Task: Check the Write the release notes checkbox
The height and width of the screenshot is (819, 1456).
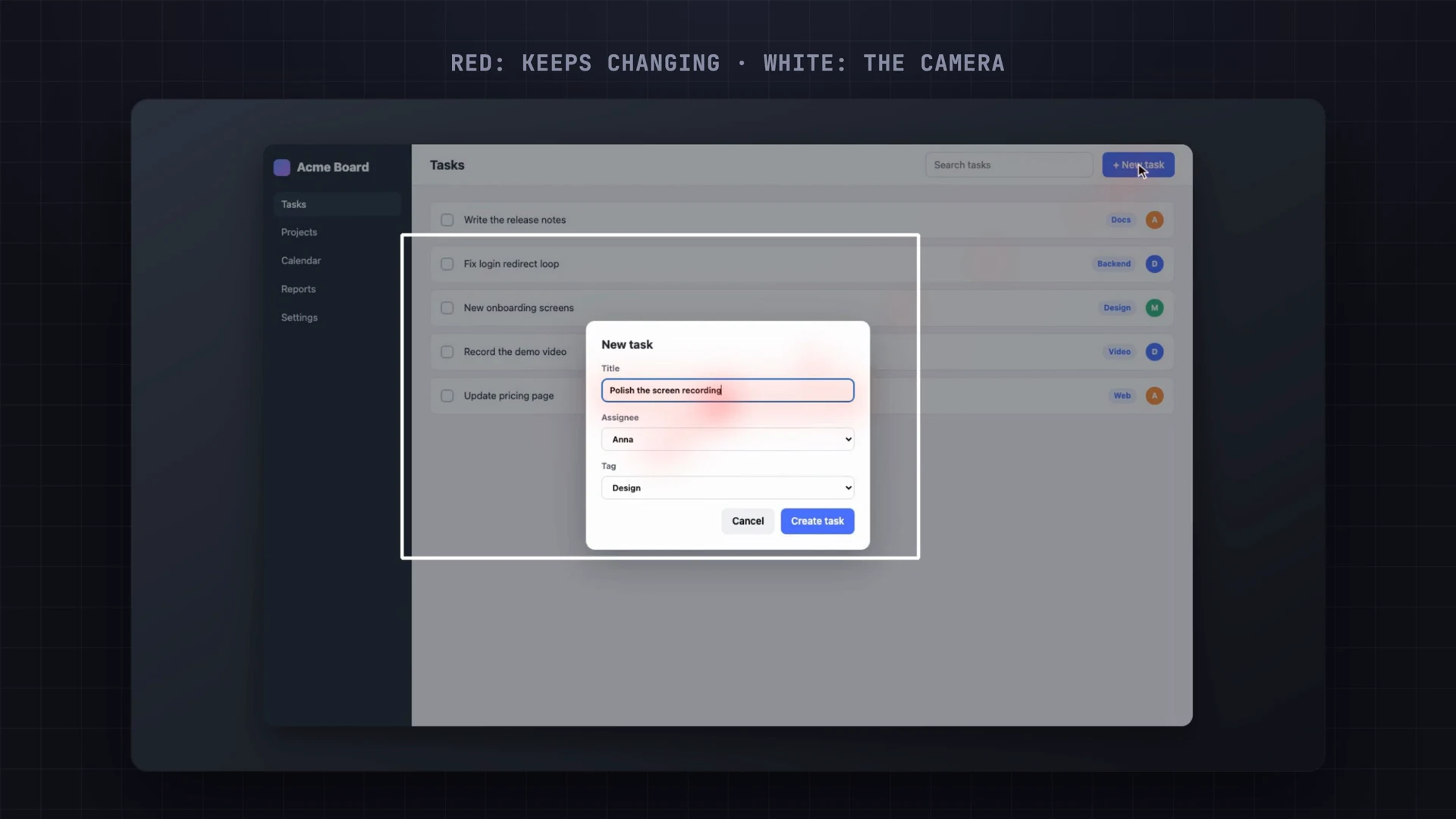Action: click(447, 220)
